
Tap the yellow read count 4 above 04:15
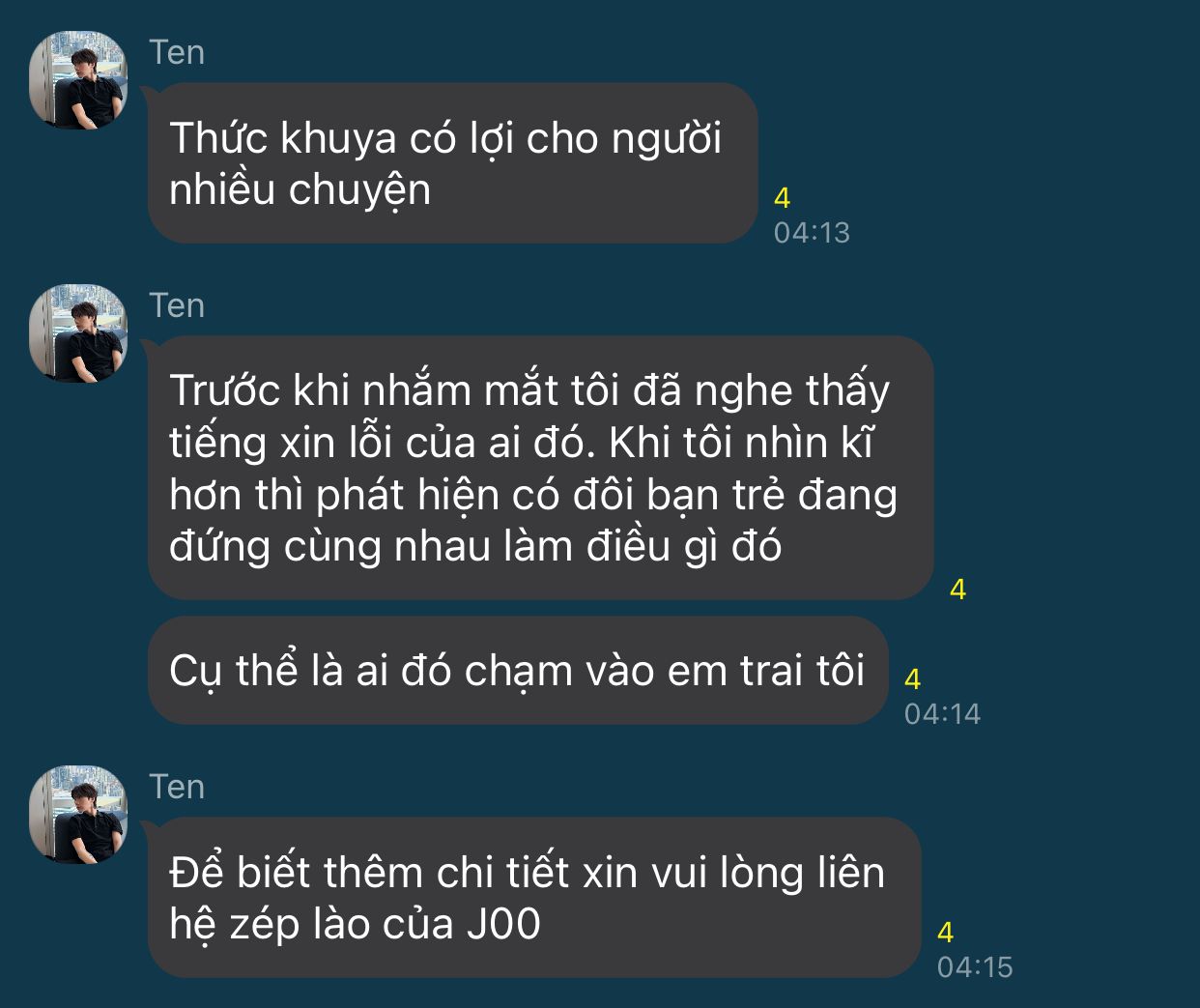945,933
